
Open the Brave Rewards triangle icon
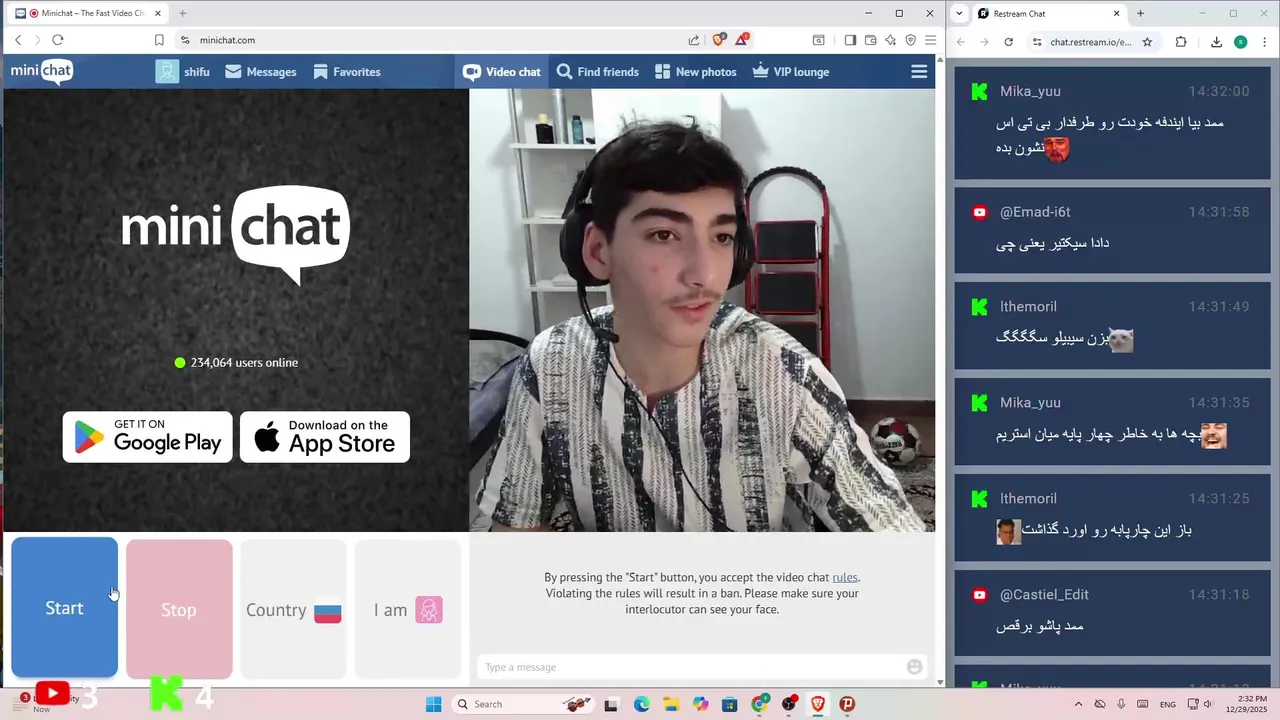point(742,40)
